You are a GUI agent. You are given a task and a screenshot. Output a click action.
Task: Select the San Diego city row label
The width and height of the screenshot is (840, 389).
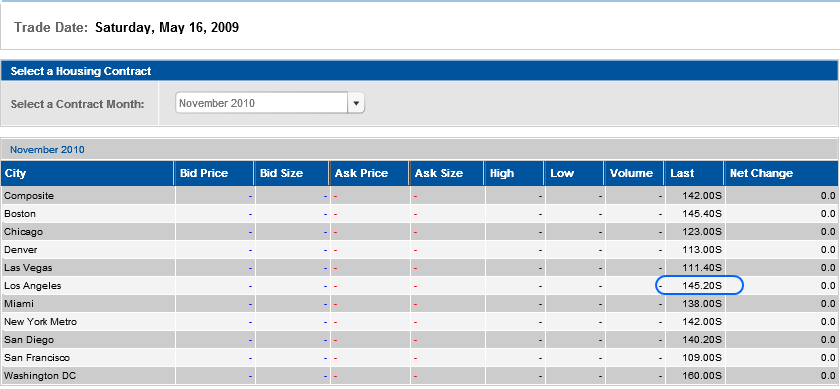(29, 340)
